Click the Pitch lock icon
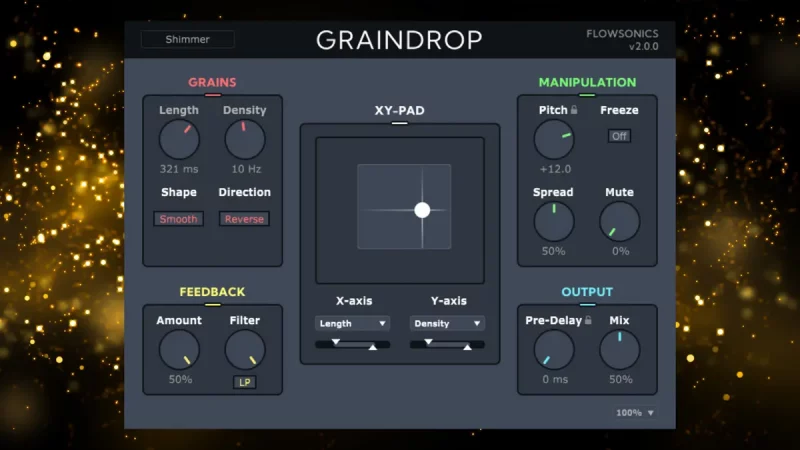The height and width of the screenshot is (450, 800). click(575, 110)
